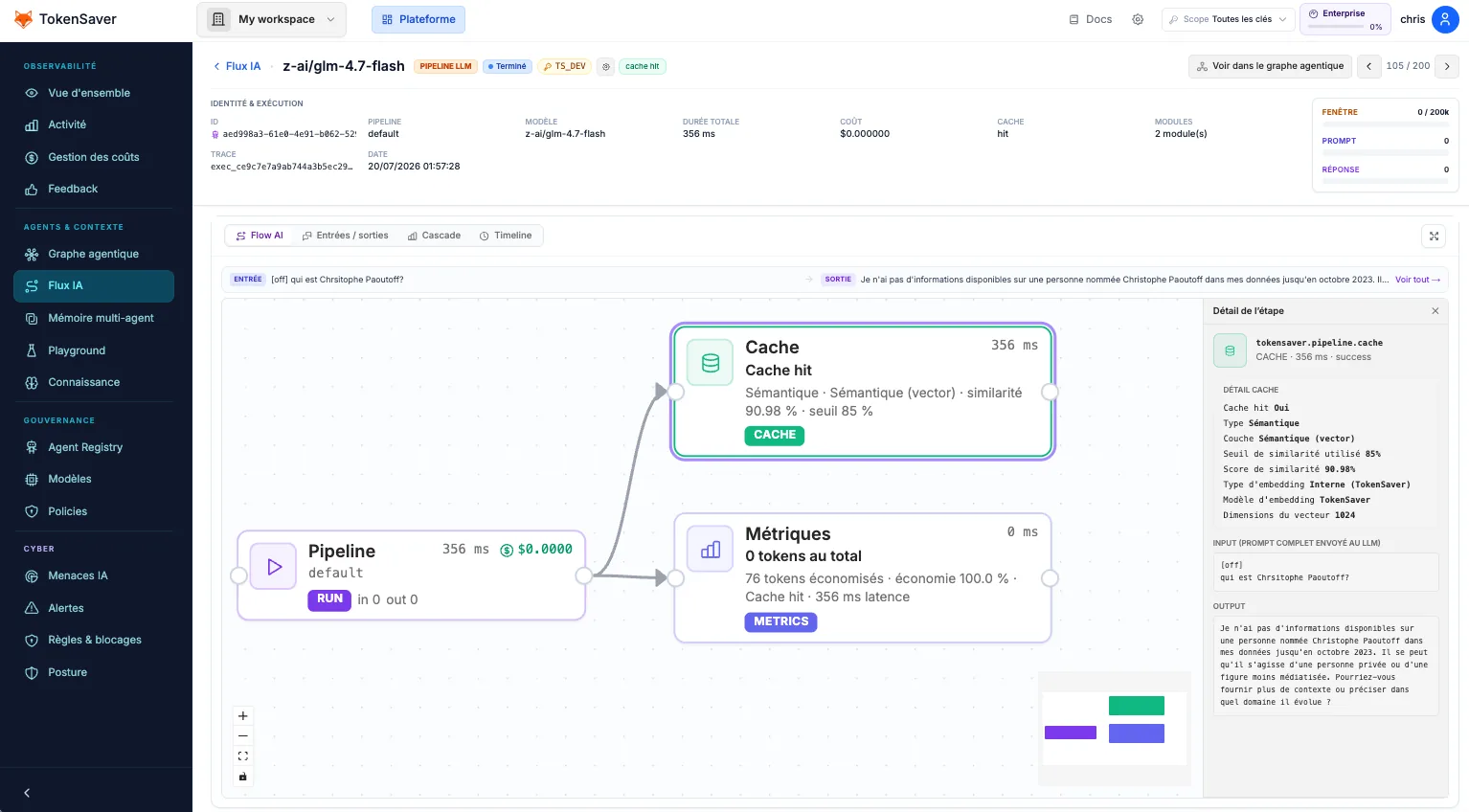Click the Posture shield icon
1469x812 pixels.
pos(32,672)
